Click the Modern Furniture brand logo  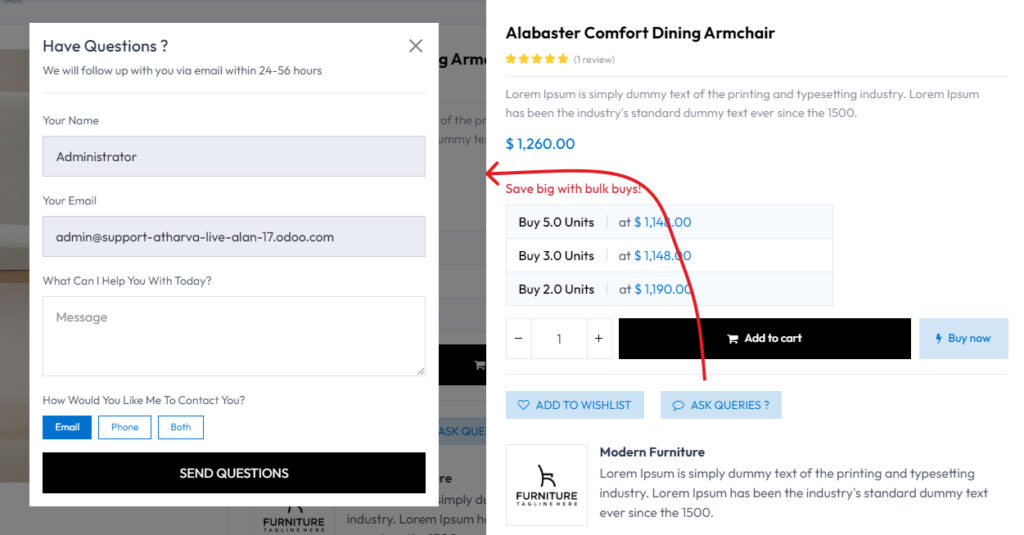click(x=546, y=485)
